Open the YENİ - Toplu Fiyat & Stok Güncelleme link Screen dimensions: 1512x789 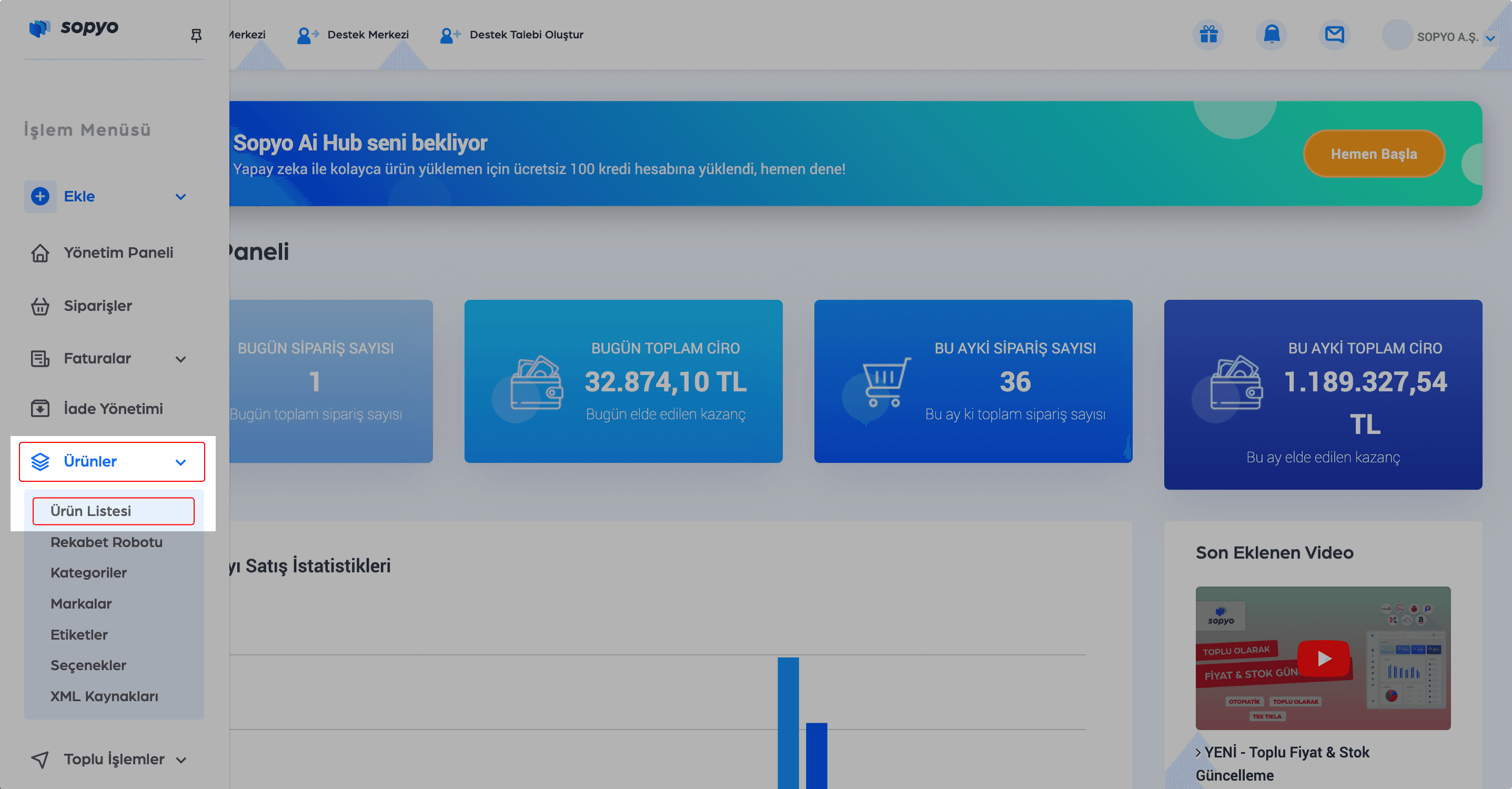(1283, 764)
